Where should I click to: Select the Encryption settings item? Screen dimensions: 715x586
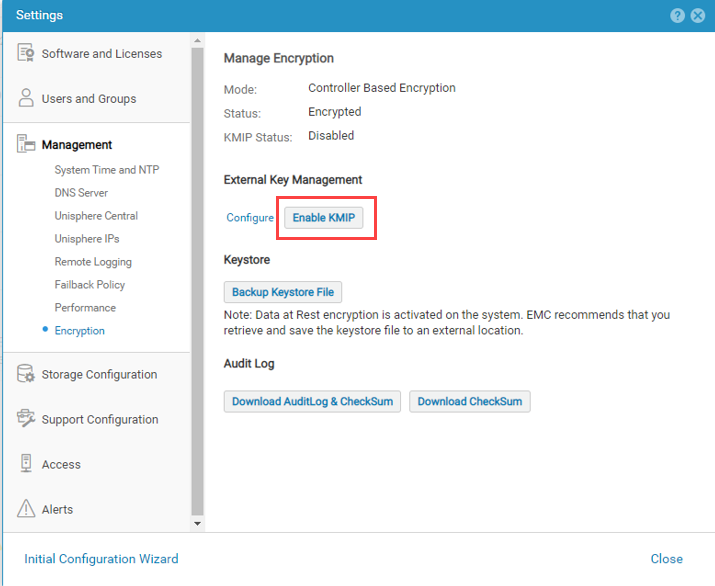(x=79, y=331)
